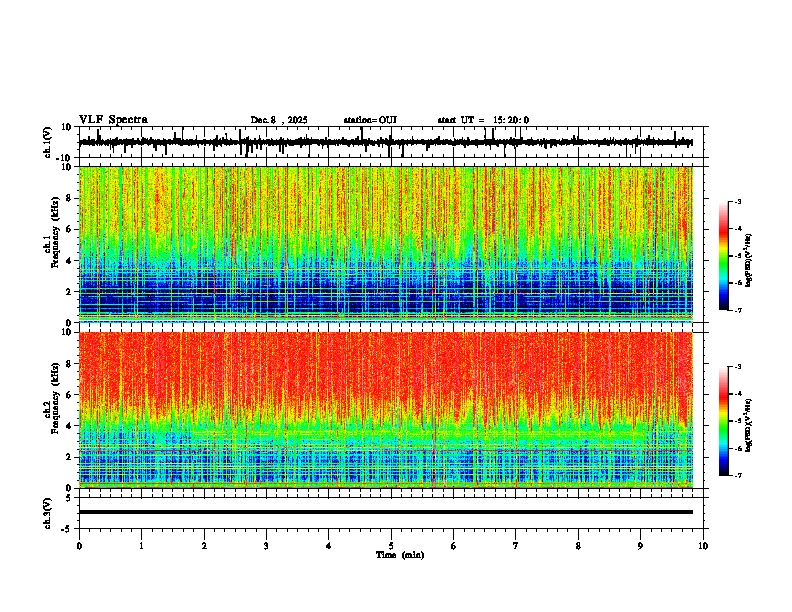This screenshot has width=792, height=612.
Task: Click the ch.2 PSD color scale bar
Action: [x=723, y=421]
